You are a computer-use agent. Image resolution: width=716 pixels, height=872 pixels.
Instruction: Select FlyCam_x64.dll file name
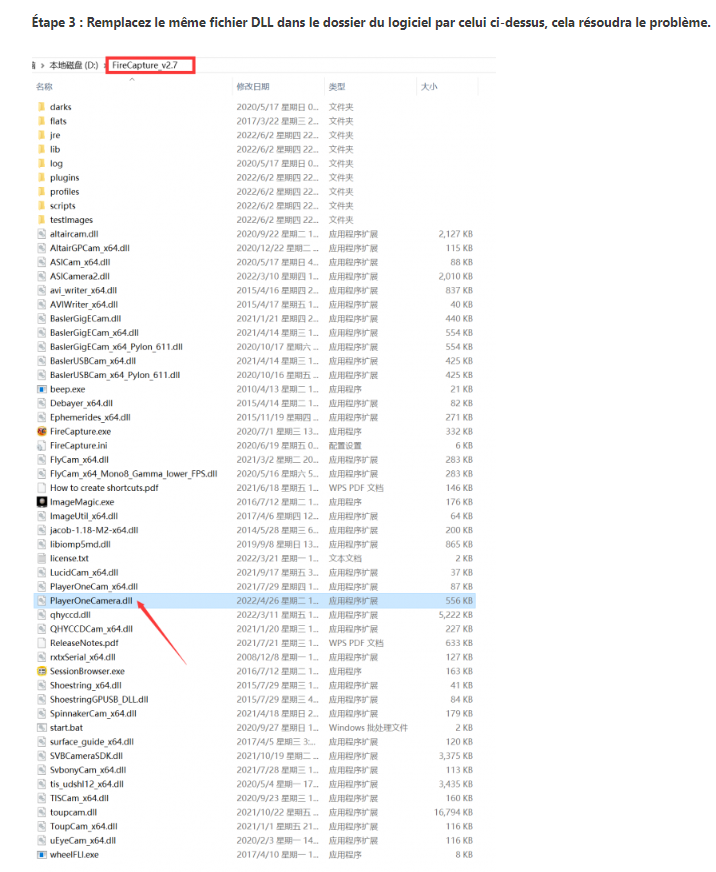click(x=80, y=460)
